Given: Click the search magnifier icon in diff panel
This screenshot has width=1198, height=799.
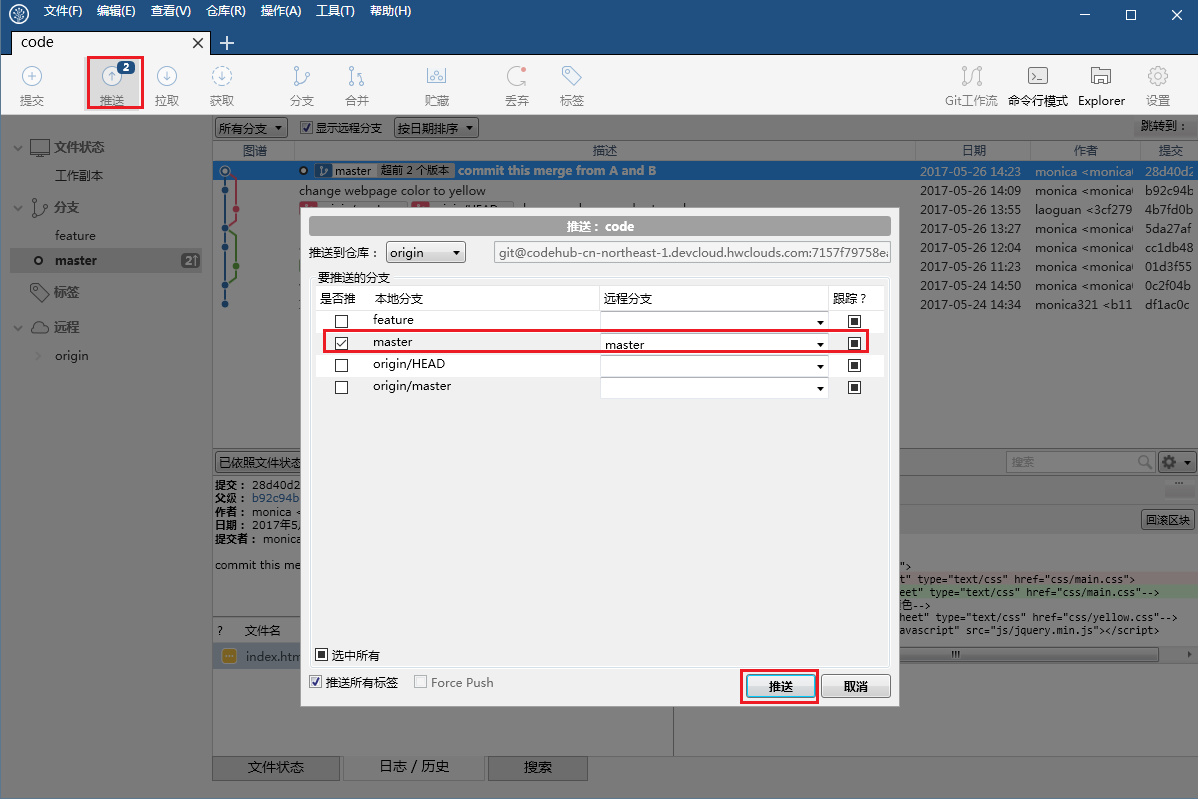Looking at the screenshot, I should click(1144, 461).
